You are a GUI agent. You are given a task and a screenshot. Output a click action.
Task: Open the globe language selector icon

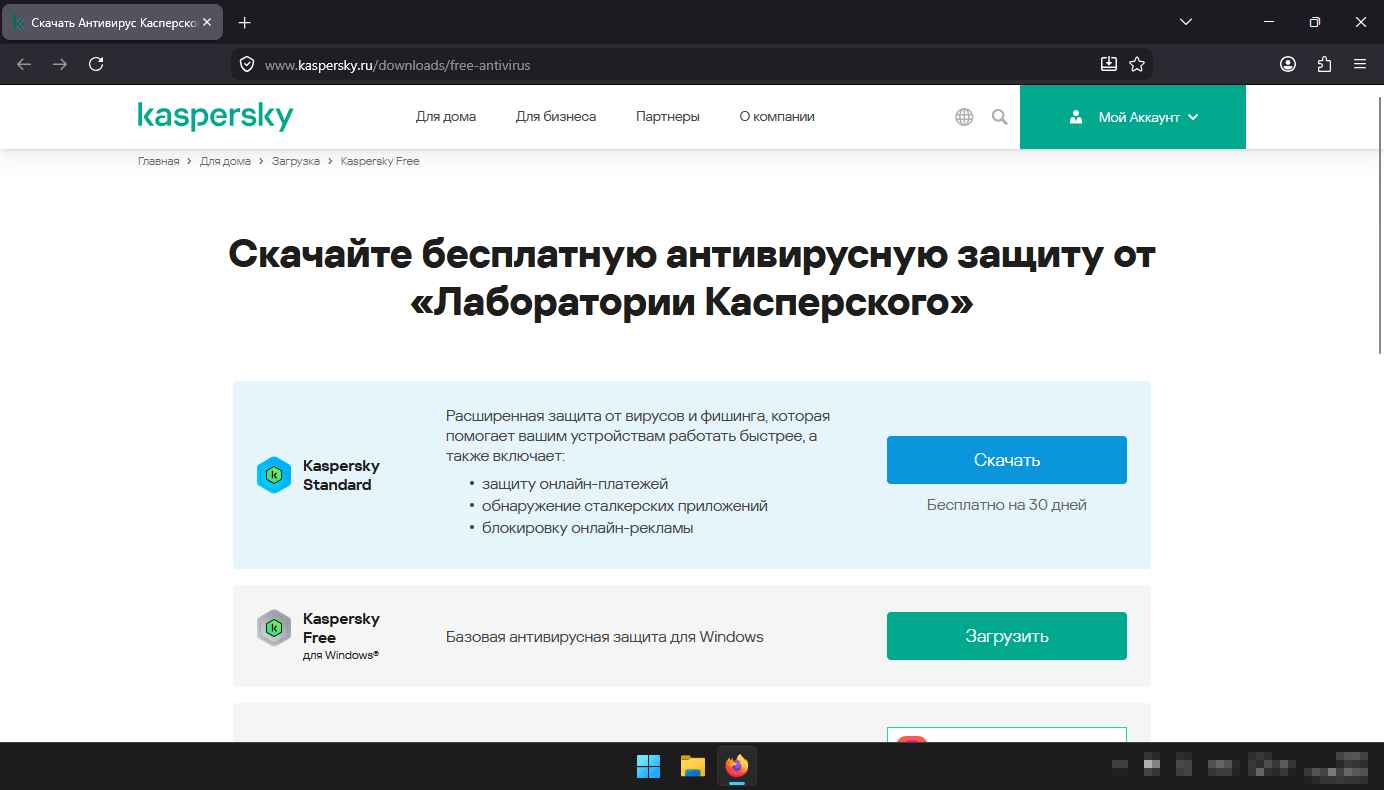(x=964, y=117)
